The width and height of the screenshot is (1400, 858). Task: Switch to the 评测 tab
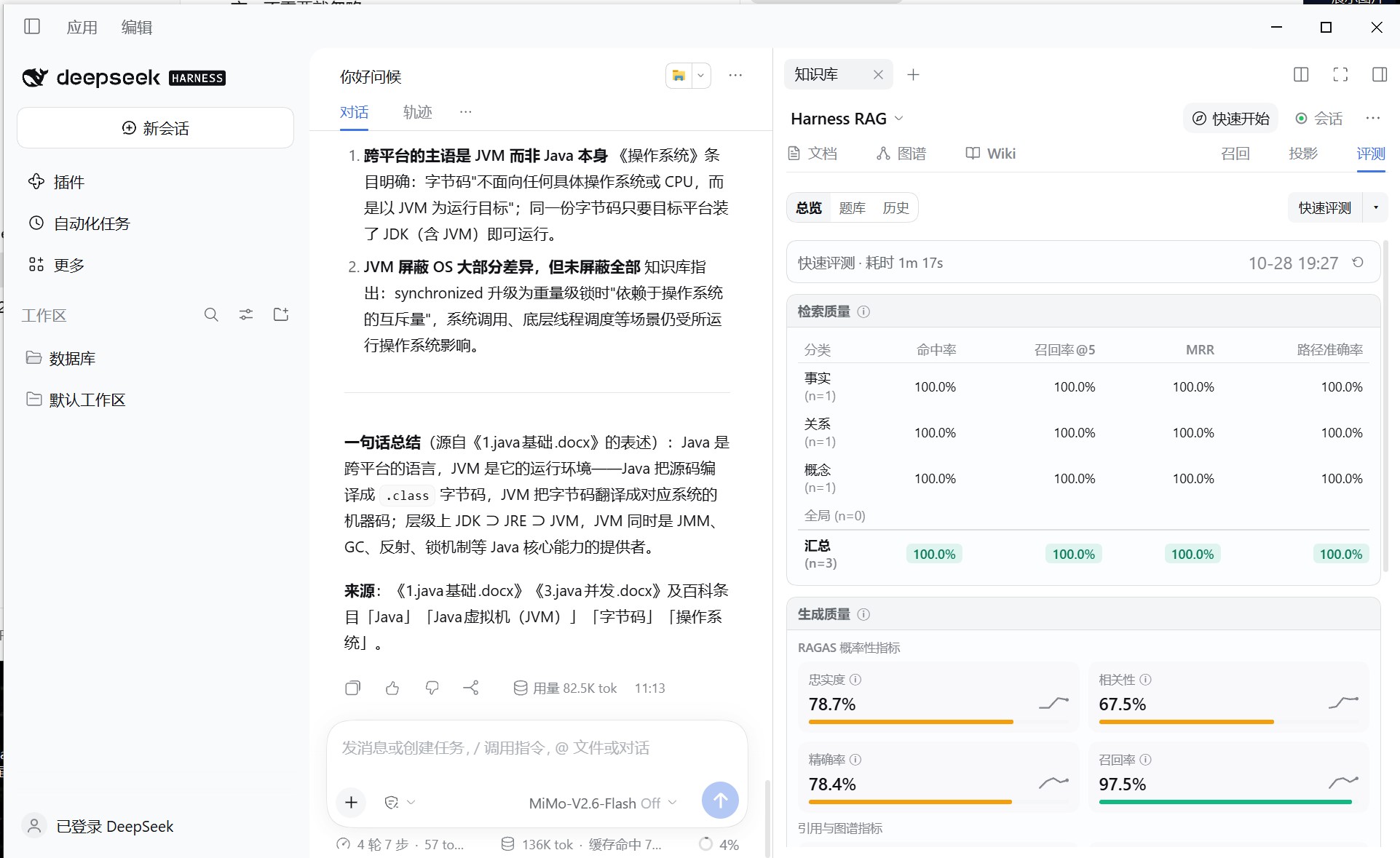pyautogui.click(x=1371, y=154)
